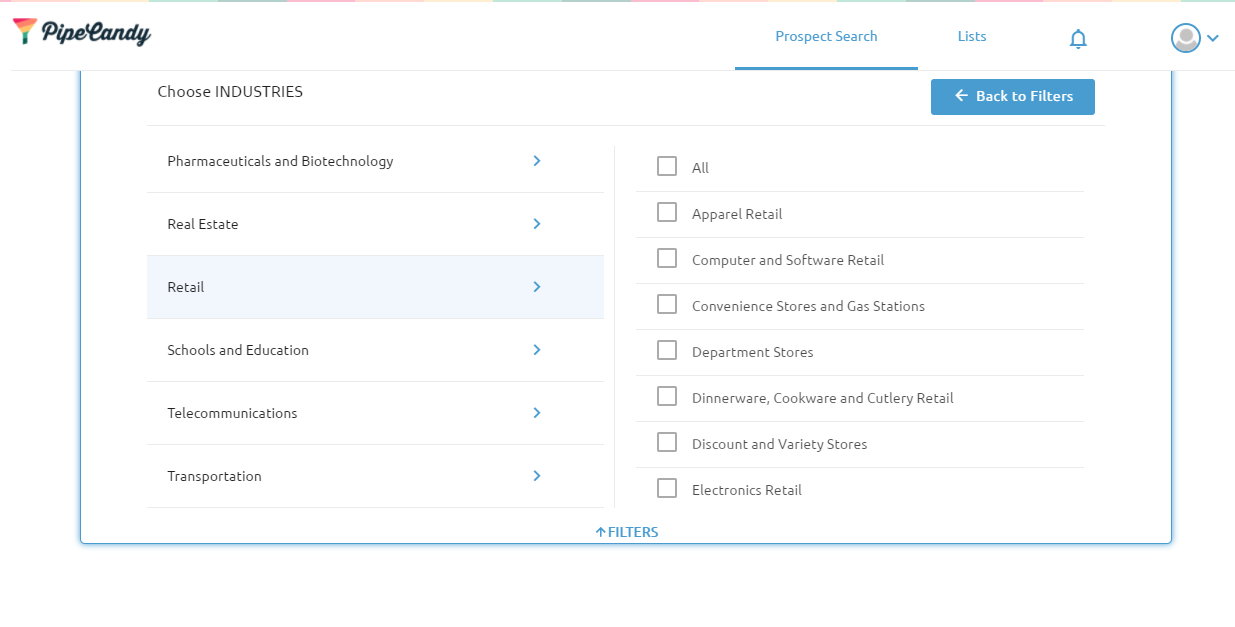Screen dimensions: 1235x627
Task: Select Electronics Retail checkbox
Action: [667, 489]
